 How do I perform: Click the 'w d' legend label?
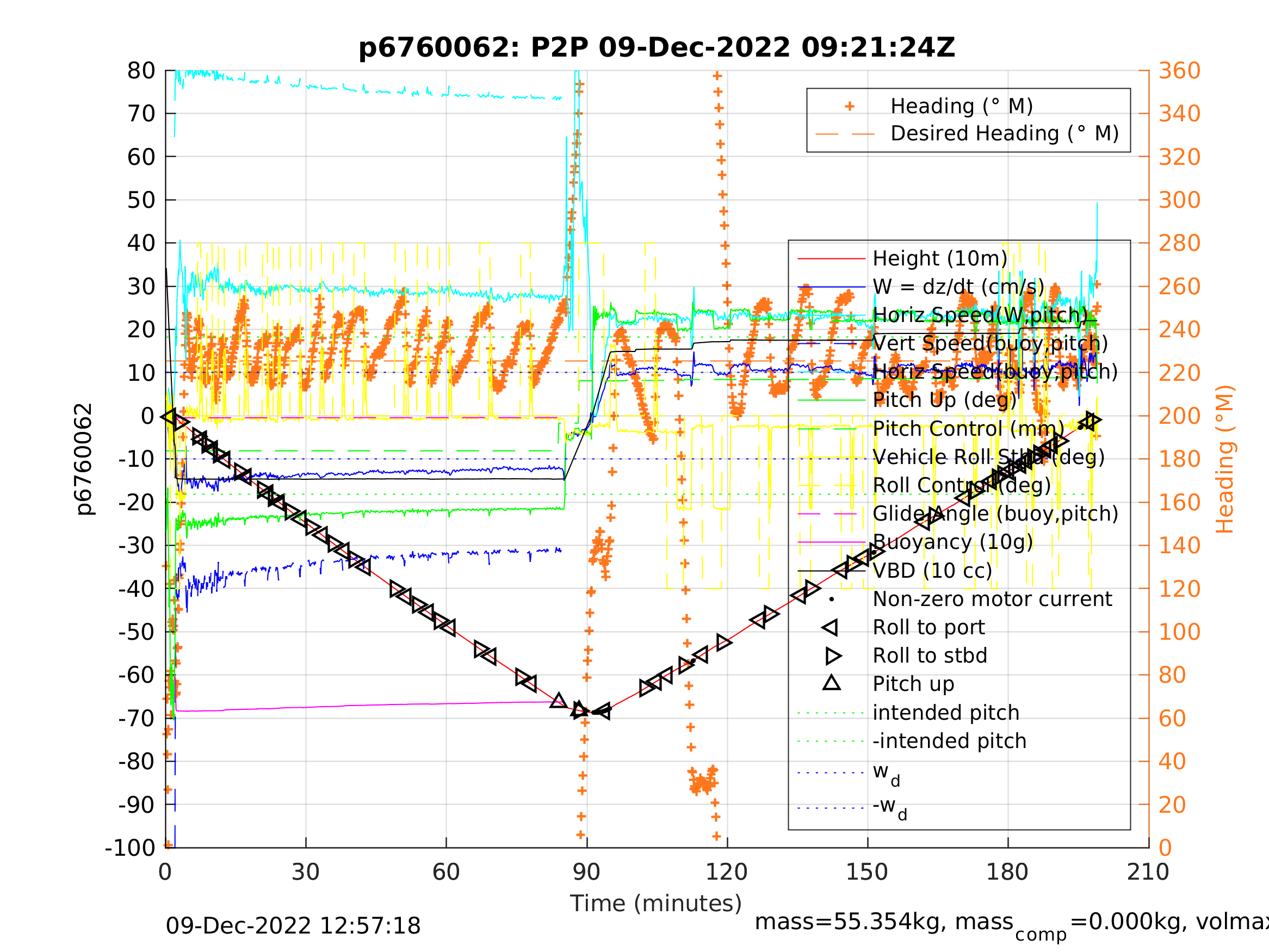pos(887,774)
